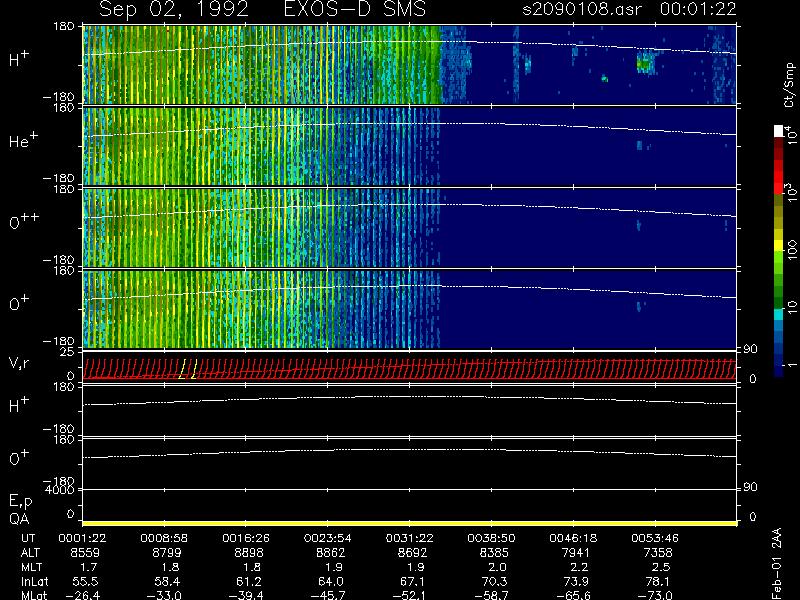800x600 pixels.
Task: Click the yellow QA bar along the bottom
Action: [410, 523]
